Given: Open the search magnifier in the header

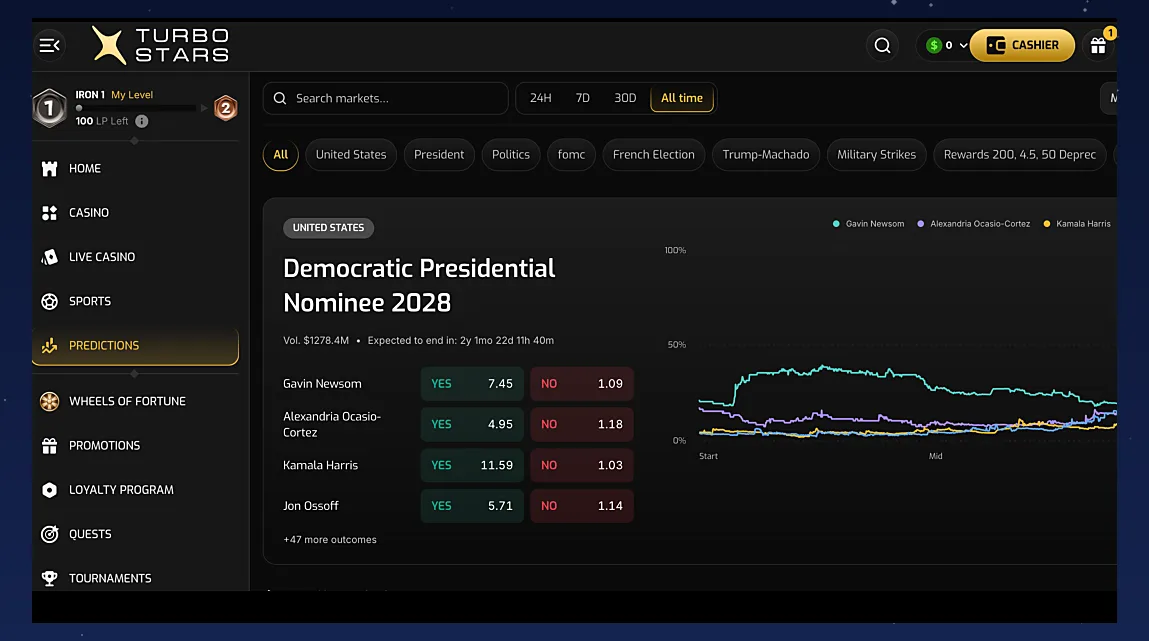Looking at the screenshot, I should [x=882, y=45].
